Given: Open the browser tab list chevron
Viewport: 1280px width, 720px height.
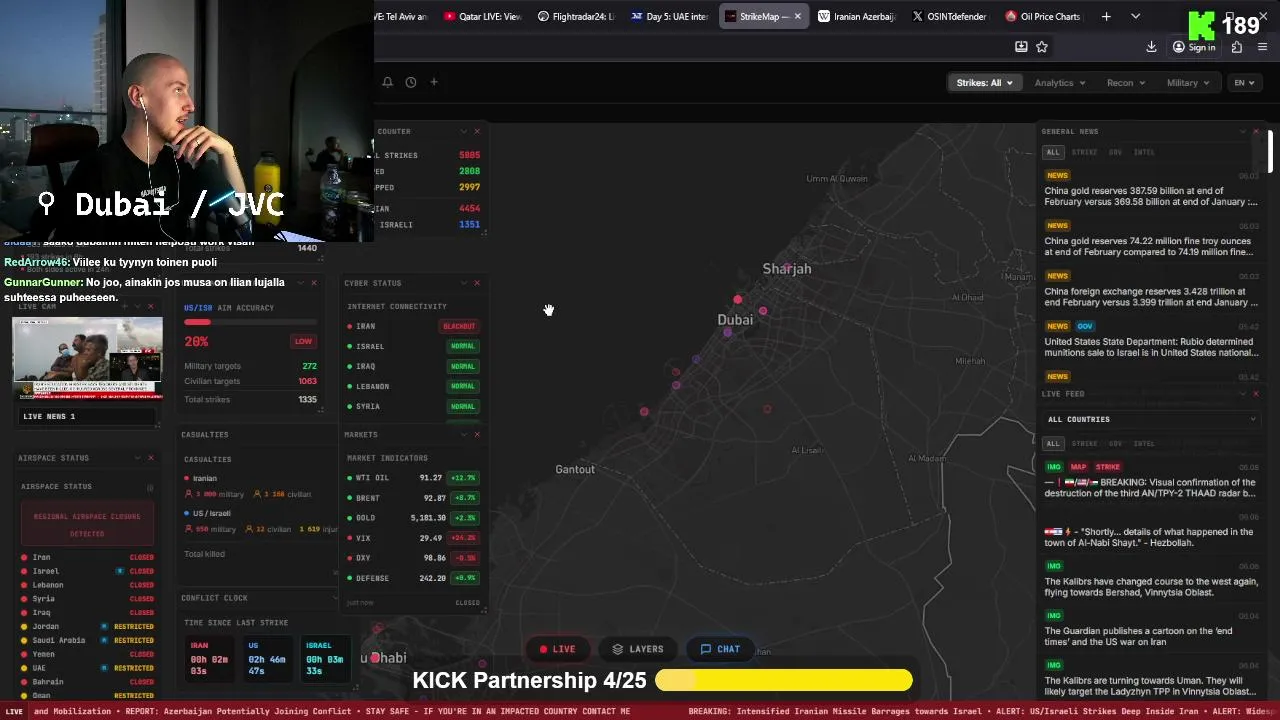Looking at the screenshot, I should point(1135,16).
